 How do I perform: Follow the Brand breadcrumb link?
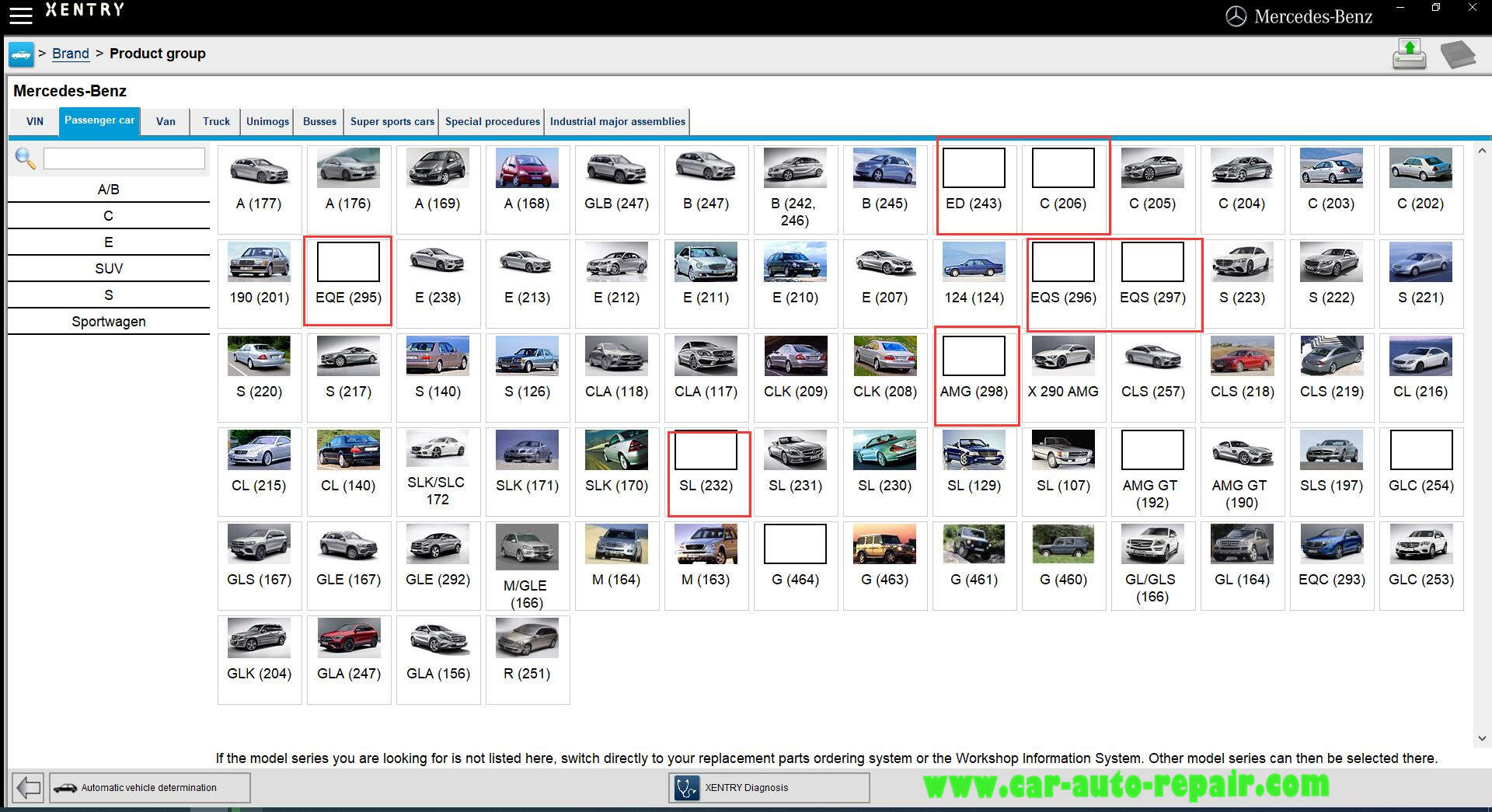click(71, 54)
